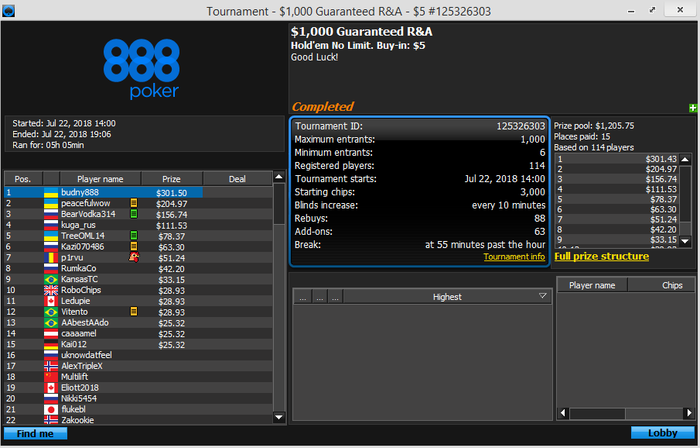Select player budny888 row
This screenshot has height=448, width=700.
138,192
